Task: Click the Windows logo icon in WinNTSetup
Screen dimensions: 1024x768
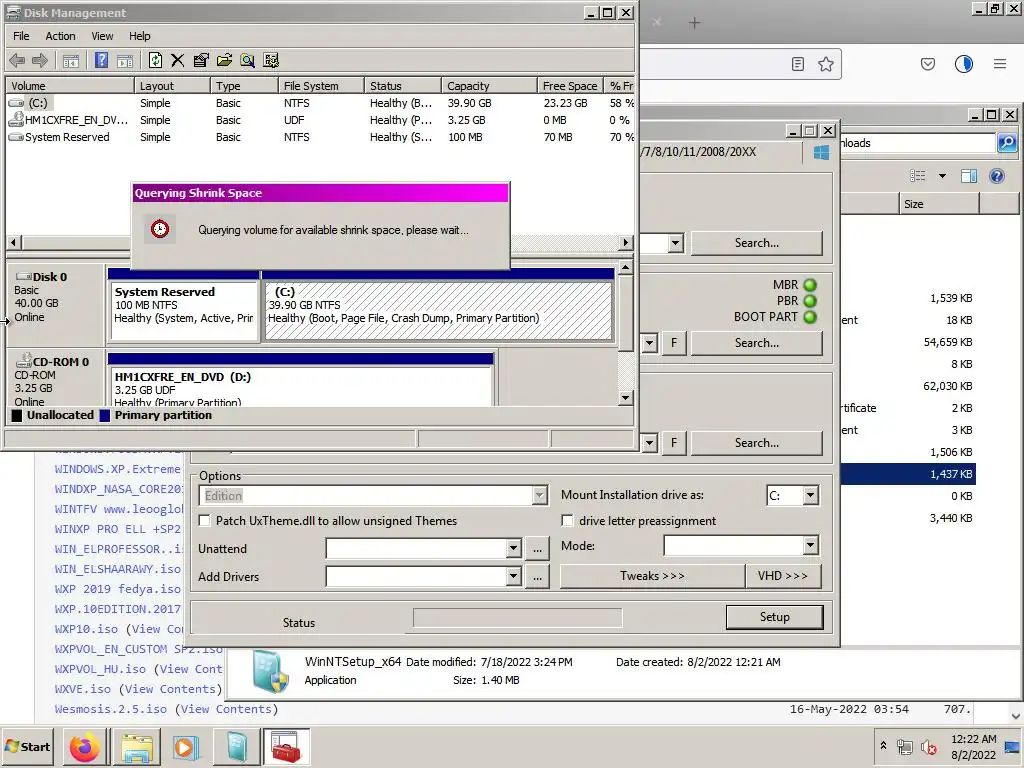Action: pyautogui.click(x=822, y=152)
